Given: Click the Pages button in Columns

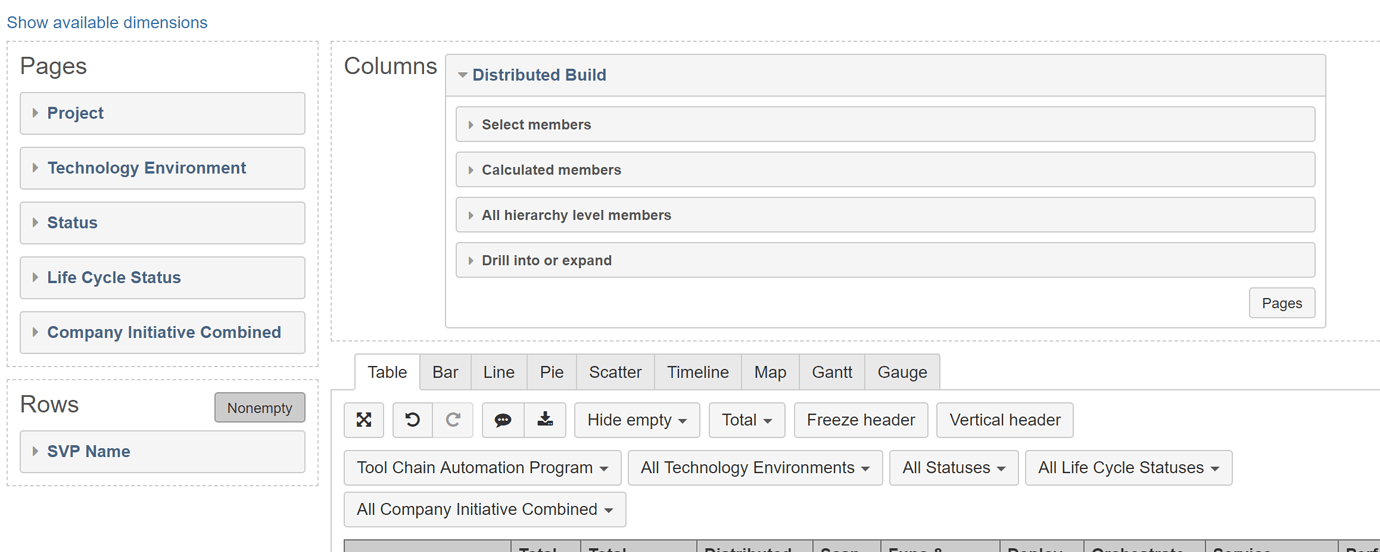Looking at the screenshot, I should [1281, 303].
